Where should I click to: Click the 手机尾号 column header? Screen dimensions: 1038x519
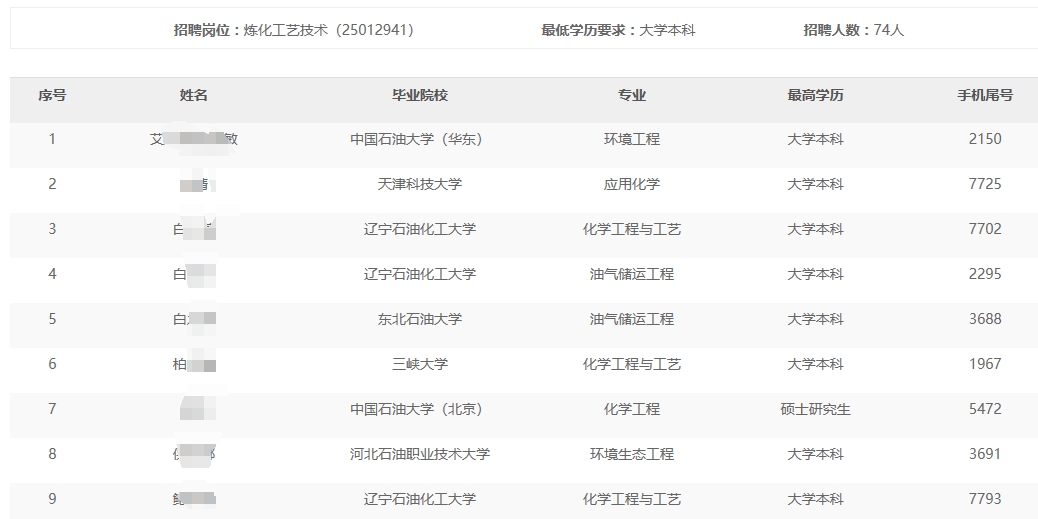point(985,95)
